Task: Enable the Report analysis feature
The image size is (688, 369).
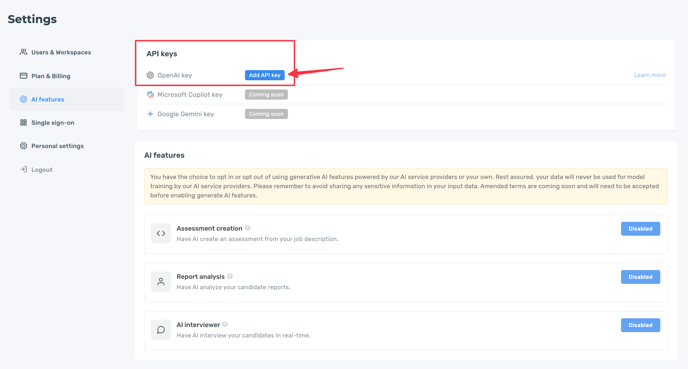Action: coord(640,277)
